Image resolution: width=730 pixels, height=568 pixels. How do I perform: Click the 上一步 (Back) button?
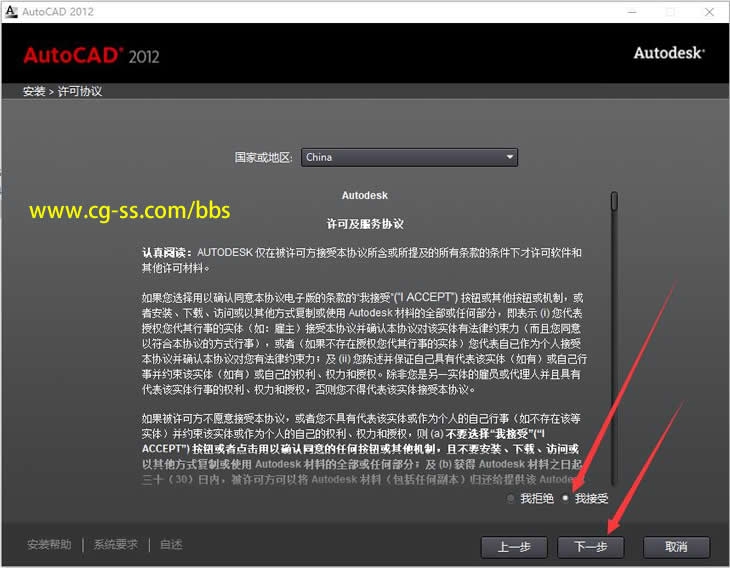(514, 547)
